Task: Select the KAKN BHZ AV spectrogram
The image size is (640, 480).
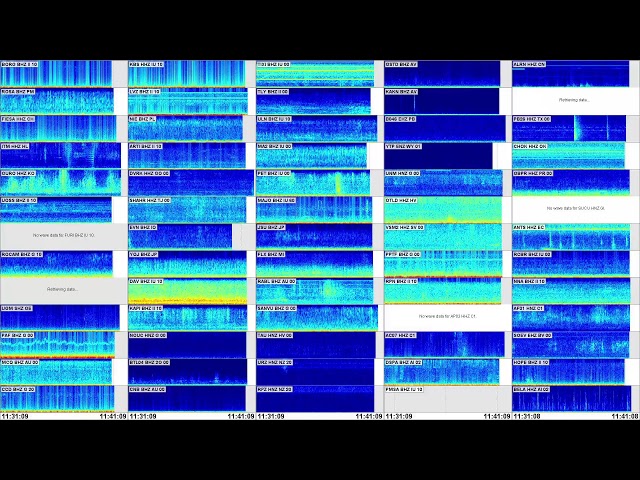Action: click(x=442, y=101)
